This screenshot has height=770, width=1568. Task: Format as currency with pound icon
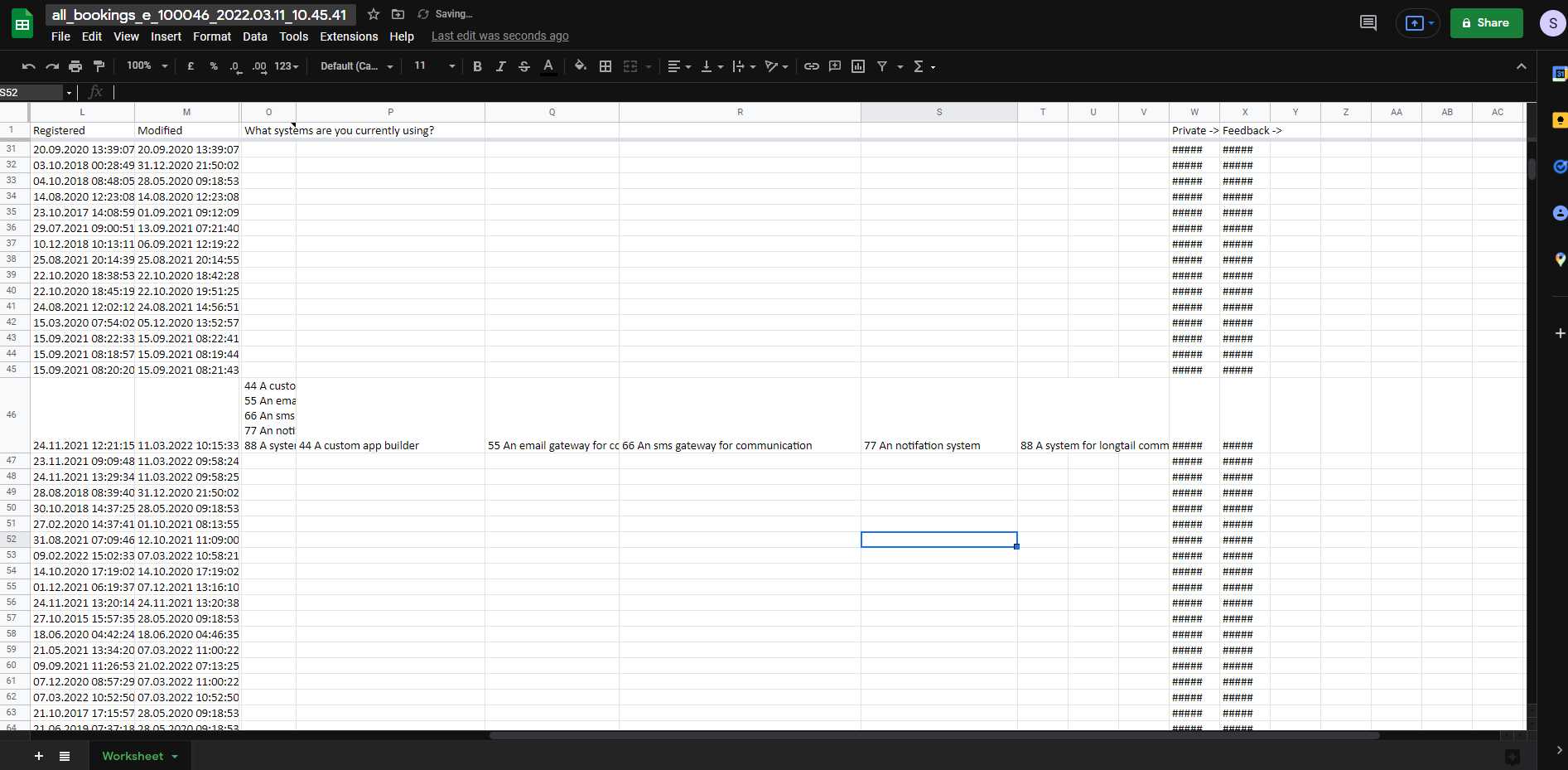pos(191,66)
